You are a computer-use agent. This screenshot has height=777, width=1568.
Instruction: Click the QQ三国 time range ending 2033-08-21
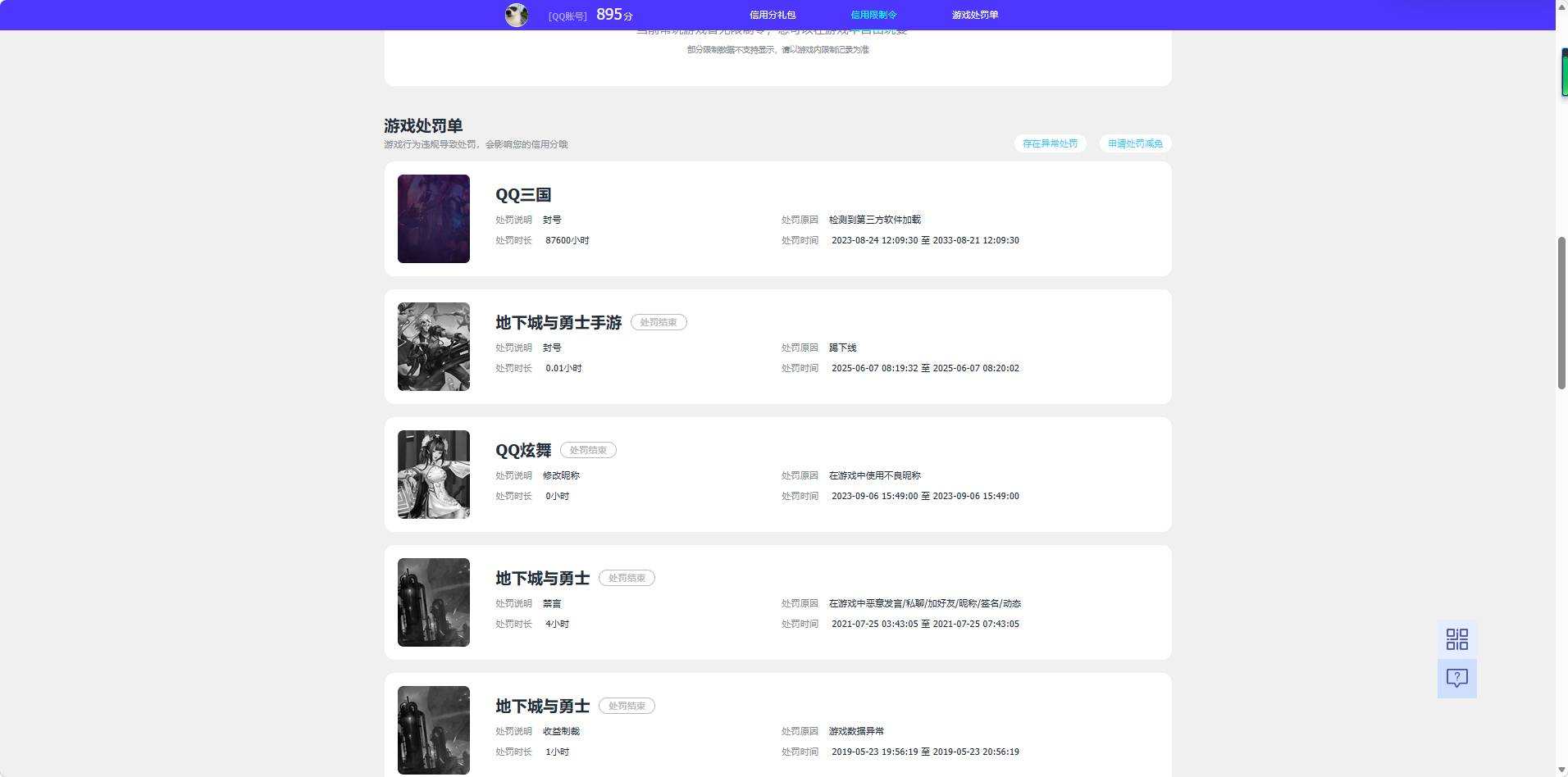point(925,240)
